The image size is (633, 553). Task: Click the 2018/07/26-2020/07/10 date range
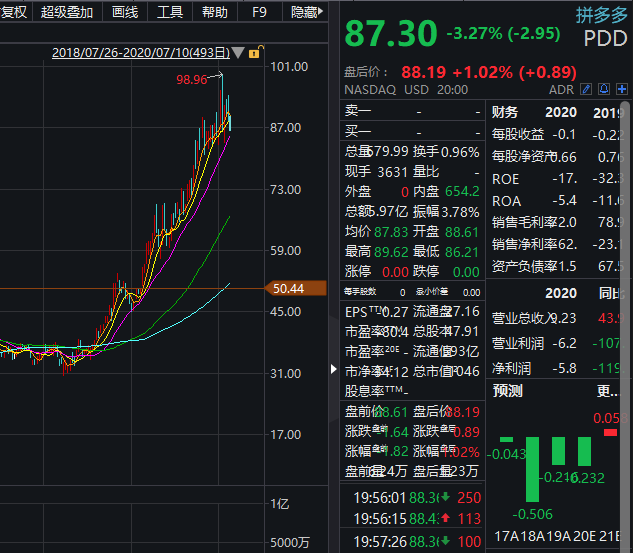[x=140, y=52]
